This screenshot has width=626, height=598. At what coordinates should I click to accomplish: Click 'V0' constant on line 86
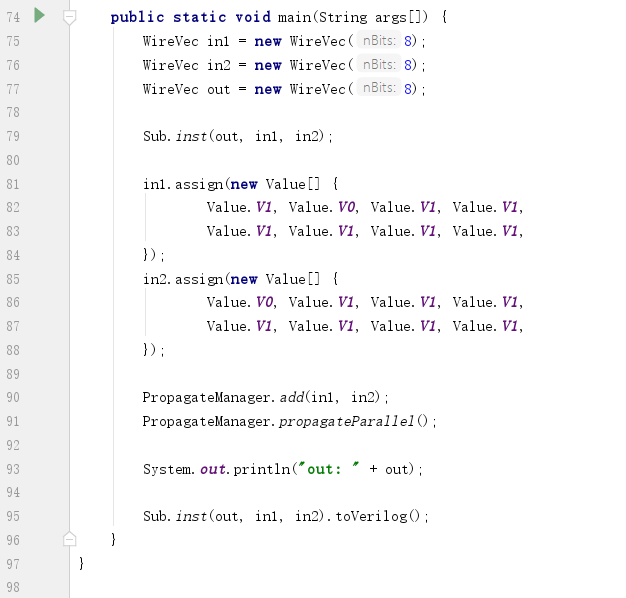point(264,302)
